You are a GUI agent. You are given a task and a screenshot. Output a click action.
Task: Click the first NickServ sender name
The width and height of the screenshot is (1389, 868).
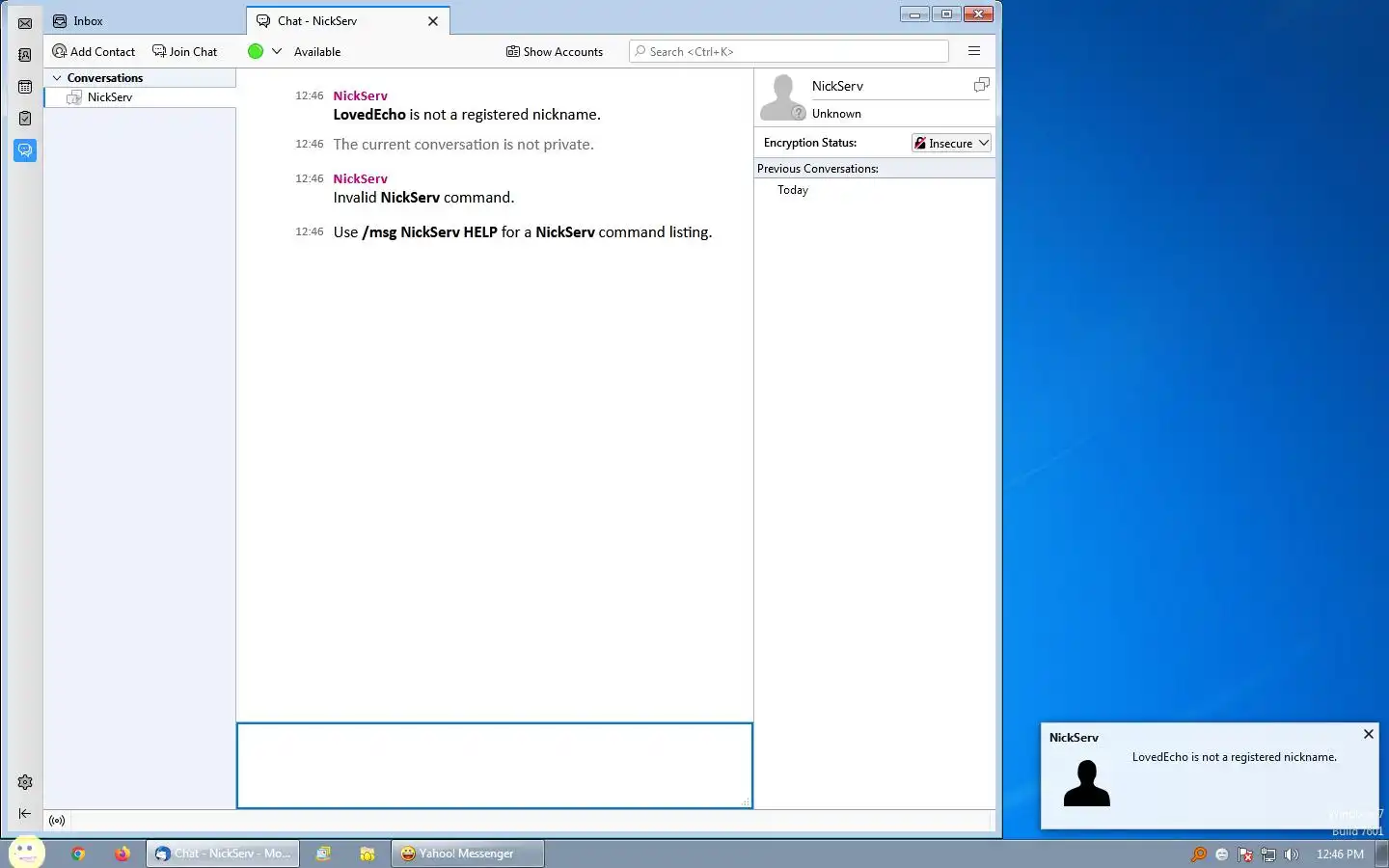(x=361, y=95)
